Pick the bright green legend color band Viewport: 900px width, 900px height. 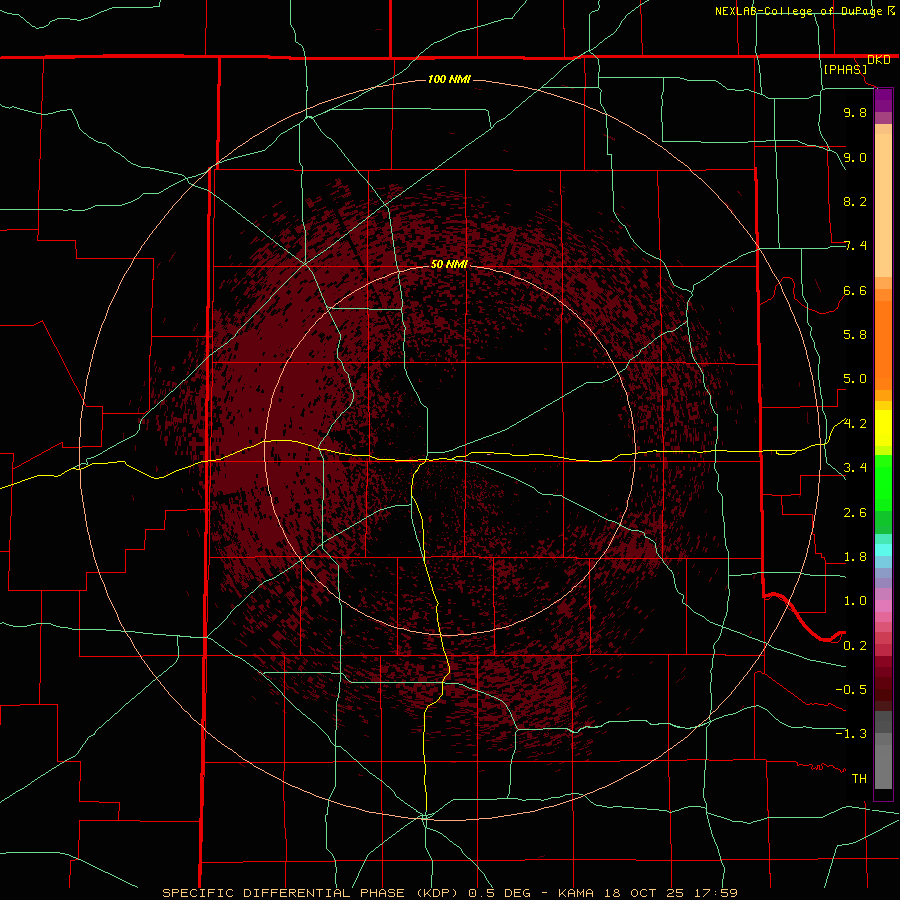[x=883, y=483]
